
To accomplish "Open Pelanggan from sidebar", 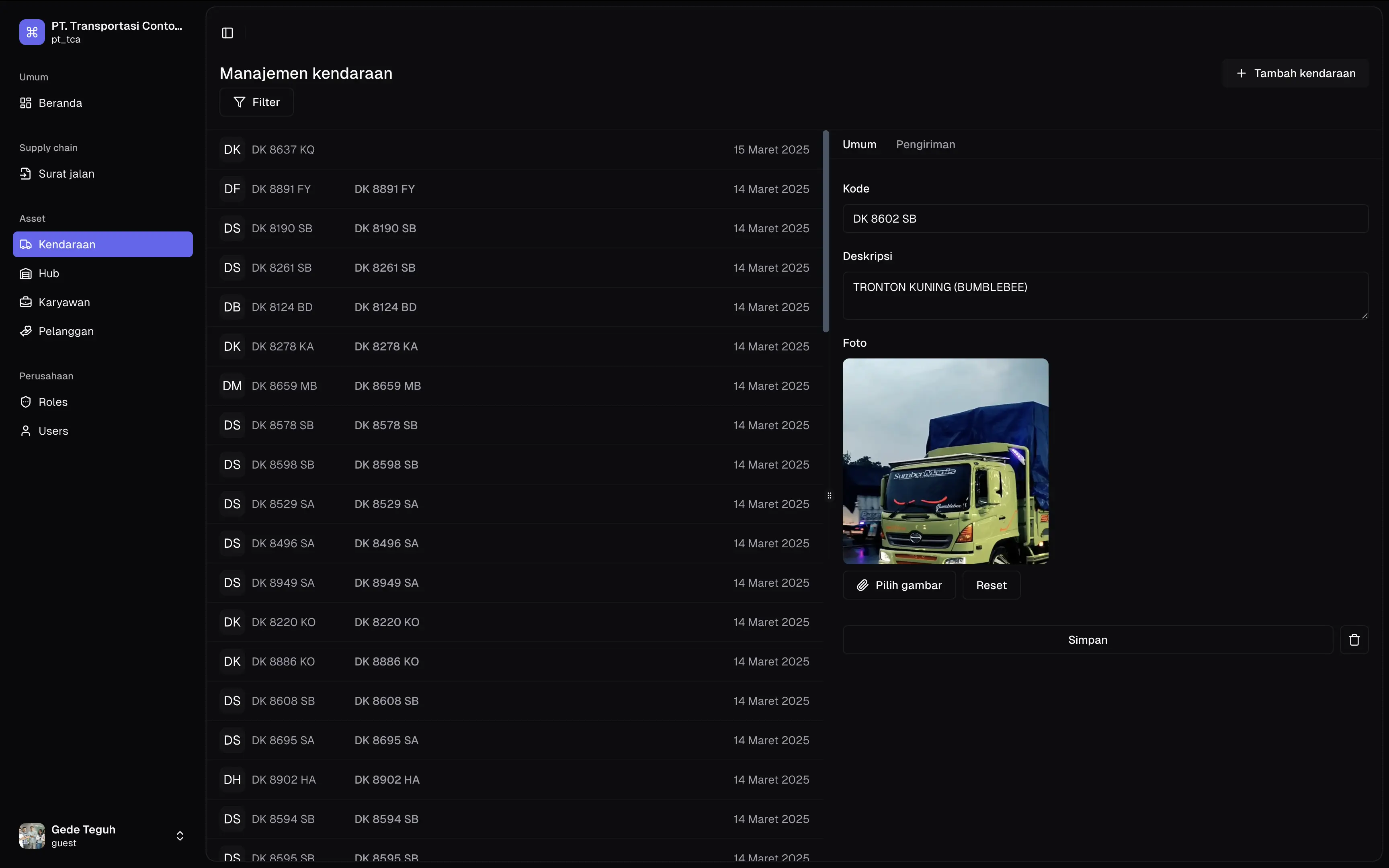I will pos(66,331).
